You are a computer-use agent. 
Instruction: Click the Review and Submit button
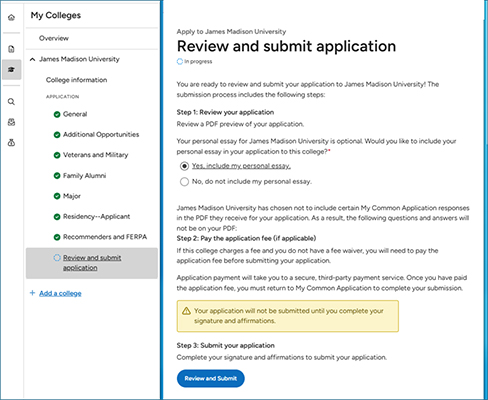pos(211,378)
